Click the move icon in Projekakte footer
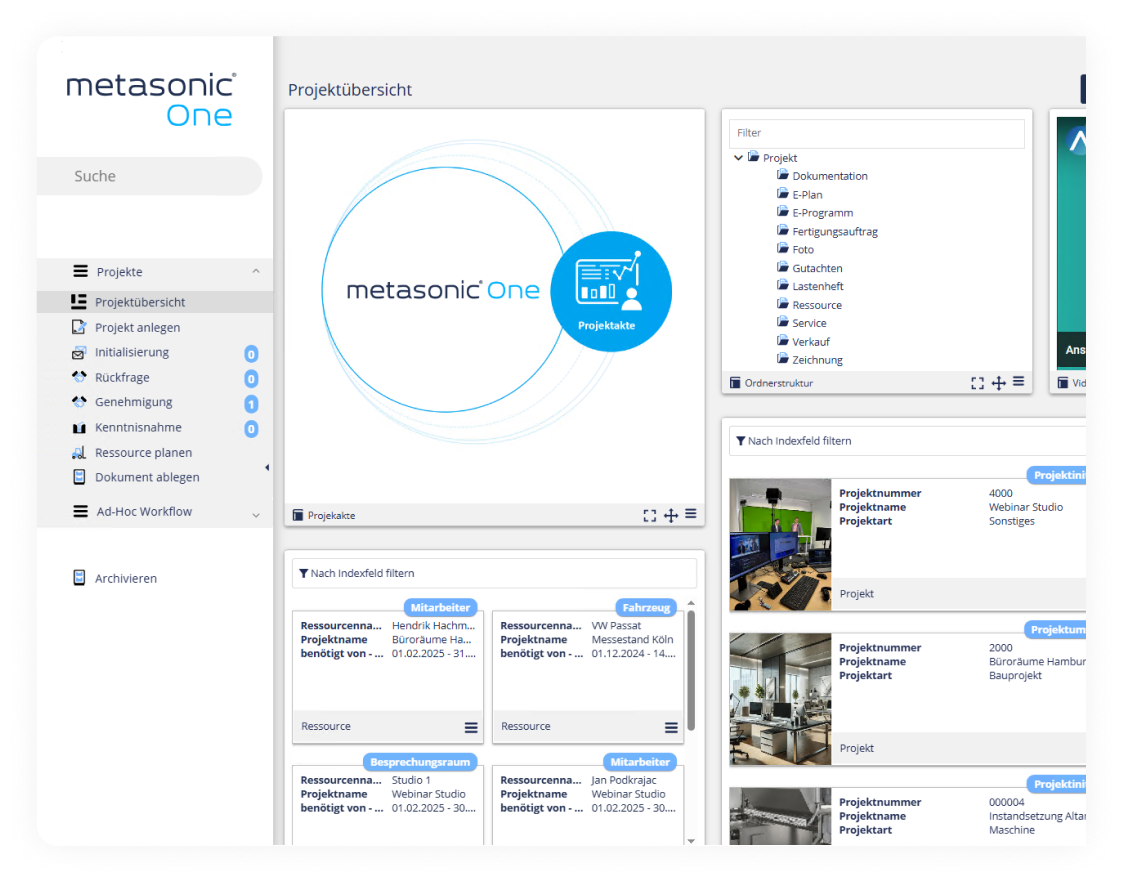The image size is (1122, 882). click(670, 516)
